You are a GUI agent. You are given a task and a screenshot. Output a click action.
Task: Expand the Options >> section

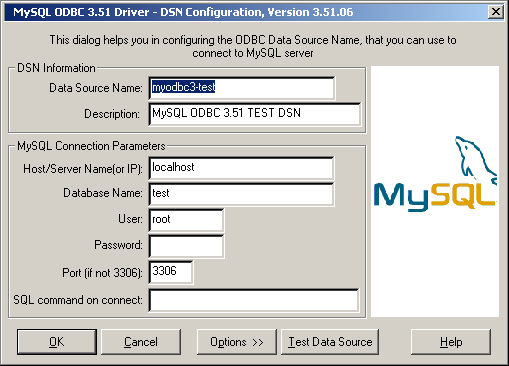pos(237,342)
